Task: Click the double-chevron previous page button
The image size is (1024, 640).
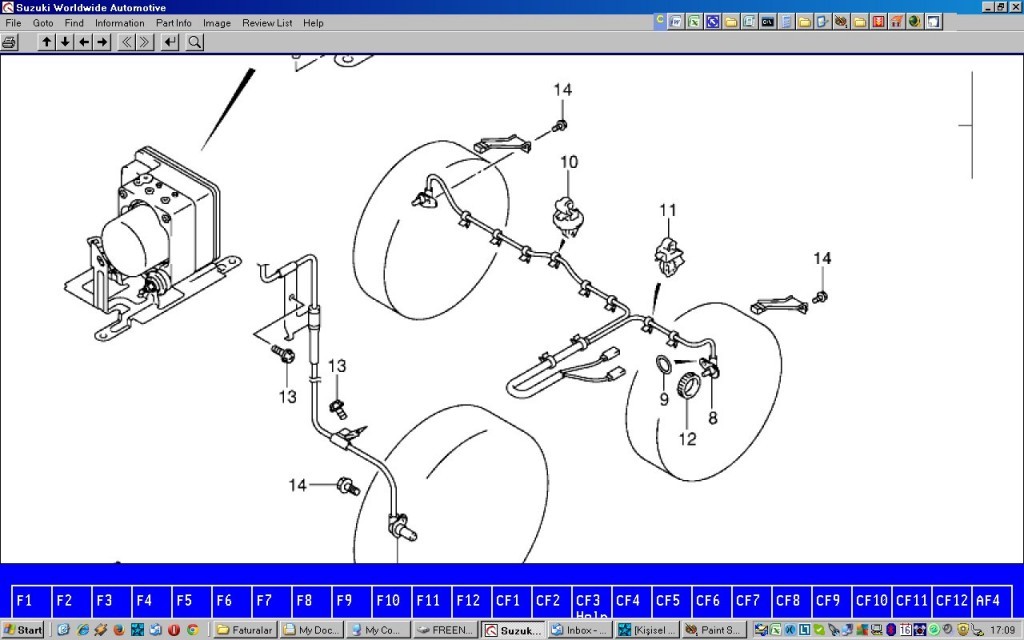Action: click(x=127, y=42)
